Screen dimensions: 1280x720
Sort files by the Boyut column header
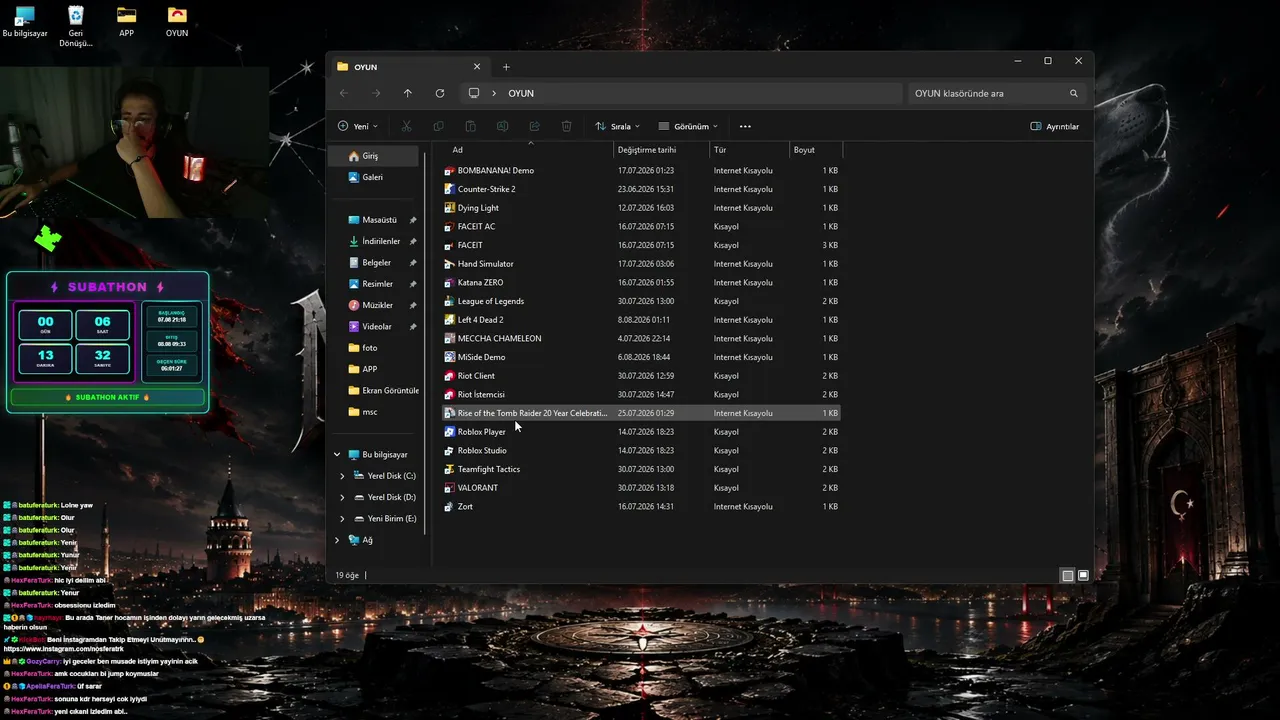(804, 150)
